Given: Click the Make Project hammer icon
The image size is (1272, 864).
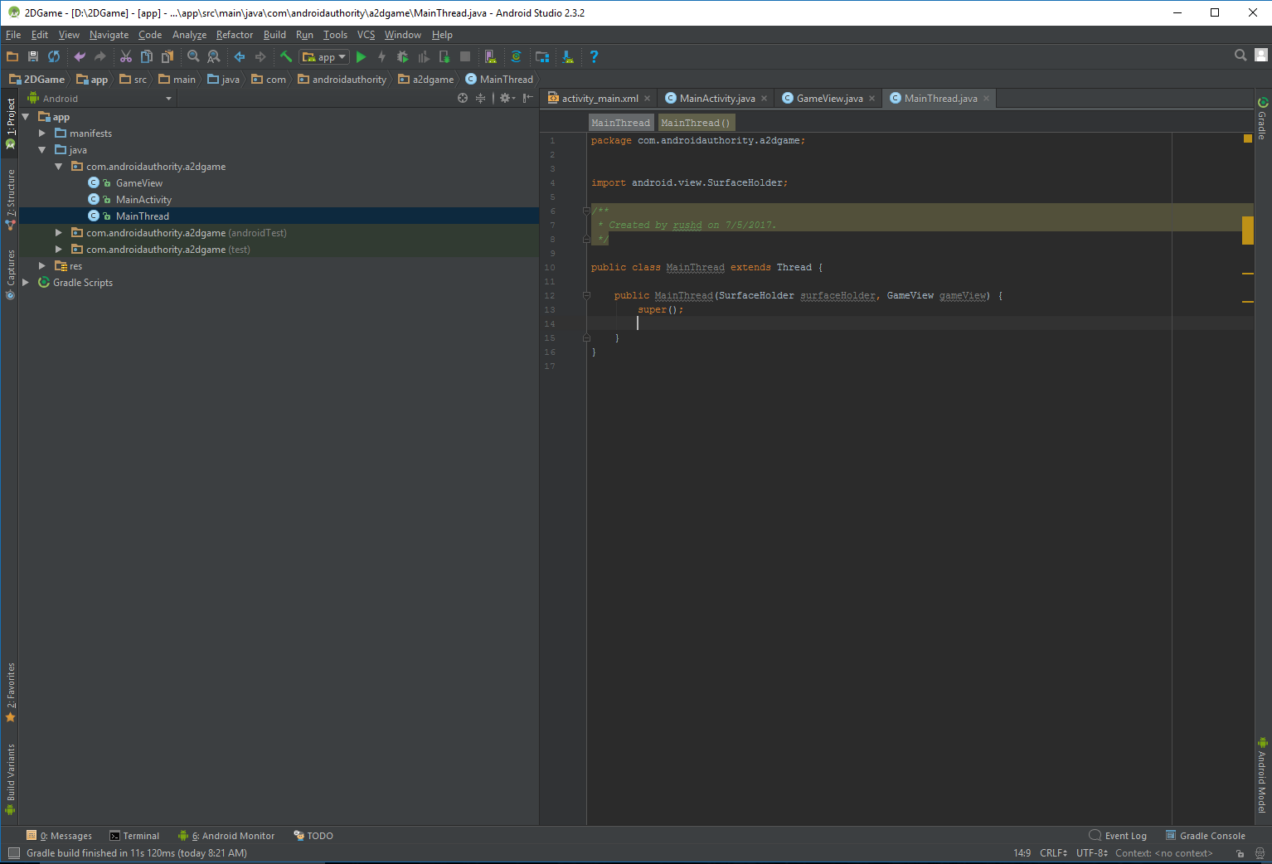Looking at the screenshot, I should 286,57.
